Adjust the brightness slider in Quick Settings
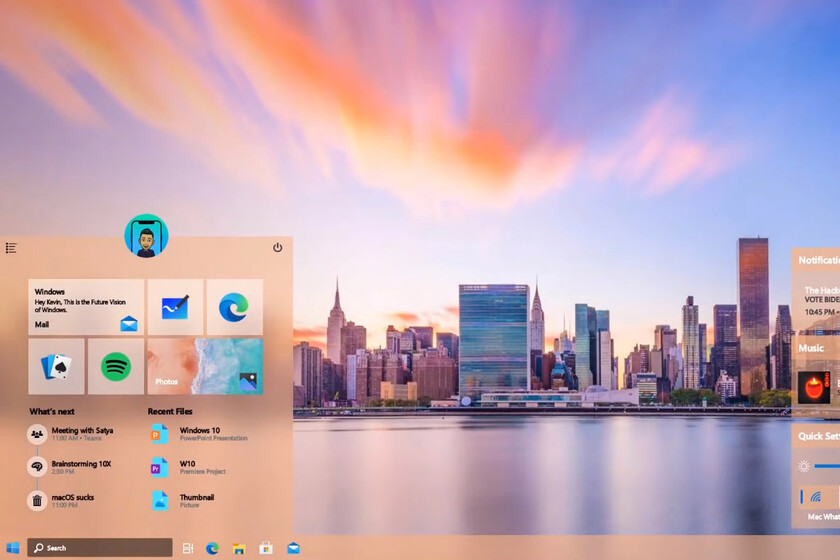 click(826, 466)
